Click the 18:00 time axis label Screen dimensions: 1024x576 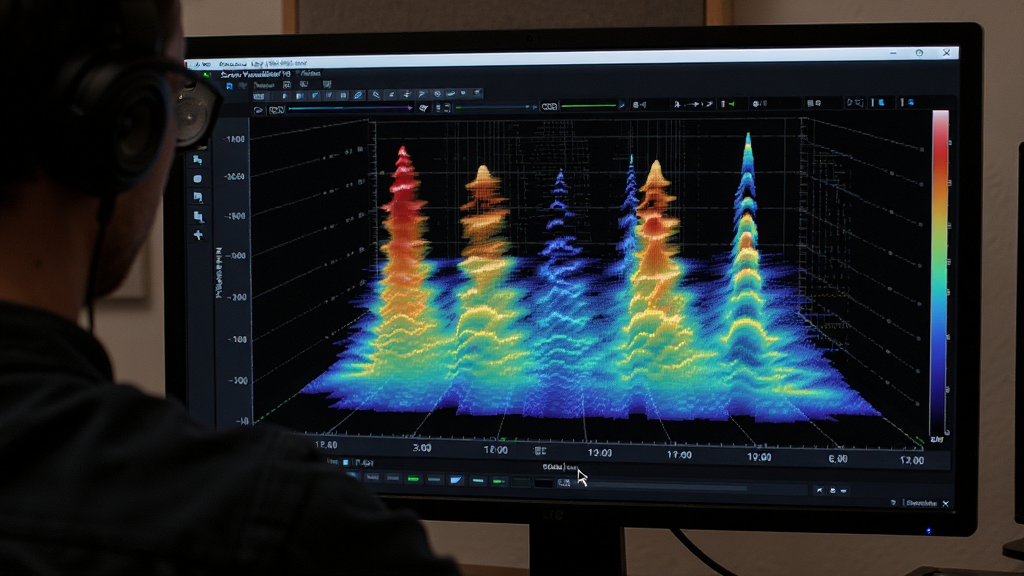(x=496, y=450)
